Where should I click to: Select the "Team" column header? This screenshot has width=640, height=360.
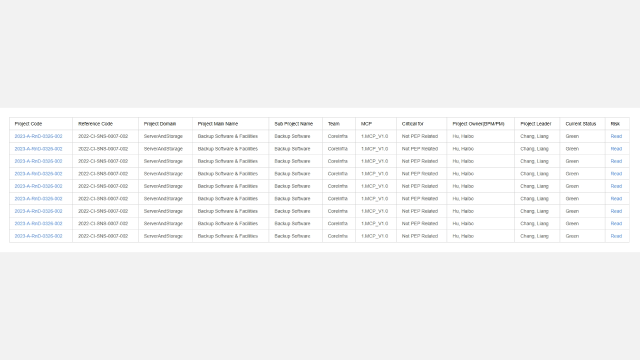point(339,124)
